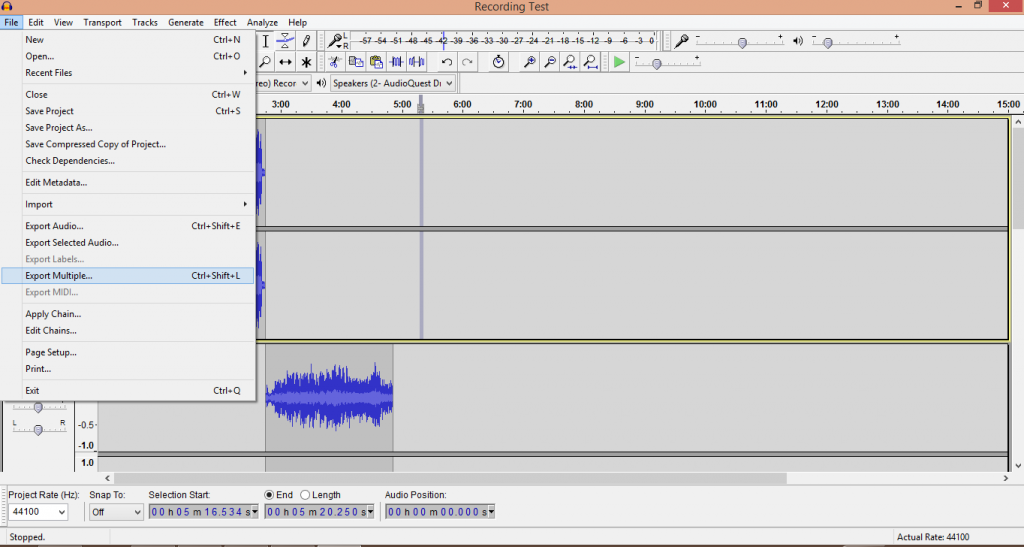Choose Apply Chain menu entry
1024x547 pixels.
[x=128, y=314]
